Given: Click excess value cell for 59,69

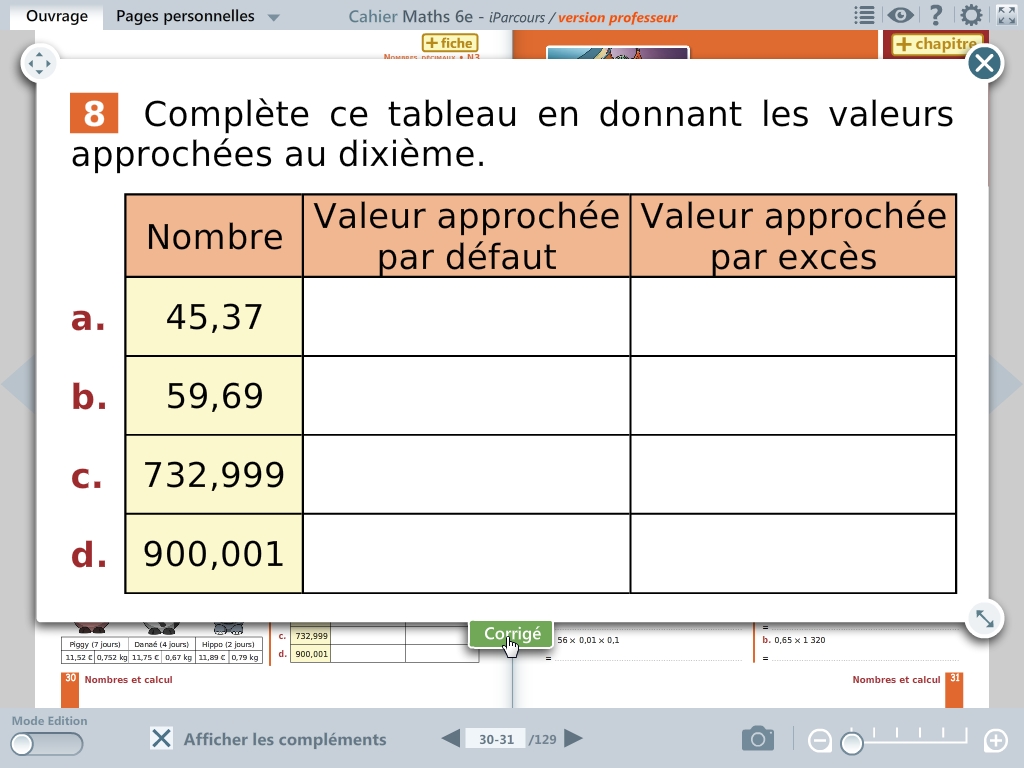Looking at the screenshot, I should 793,396.
